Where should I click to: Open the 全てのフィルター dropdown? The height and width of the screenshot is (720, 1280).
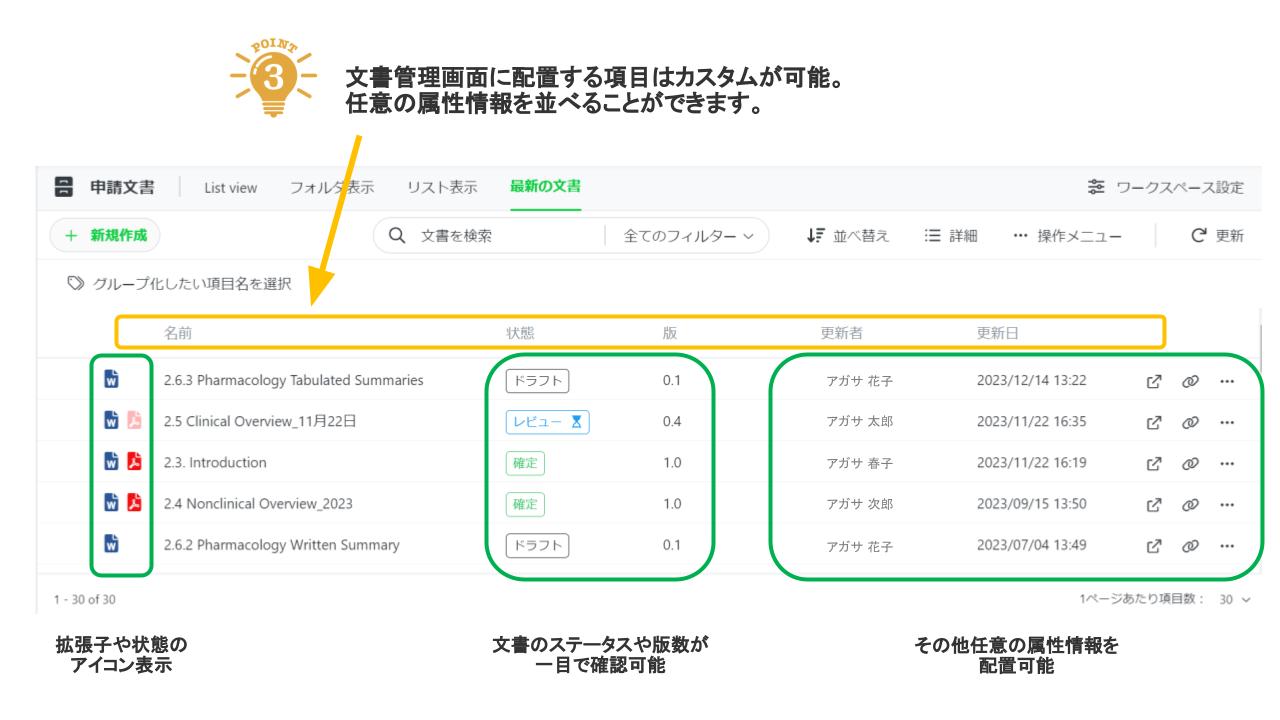click(x=689, y=236)
